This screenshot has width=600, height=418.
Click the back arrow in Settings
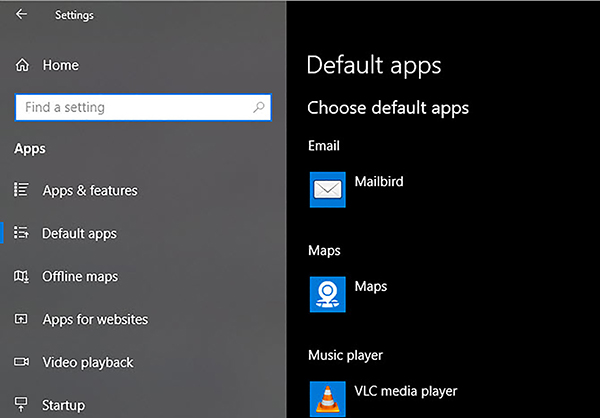(21, 15)
